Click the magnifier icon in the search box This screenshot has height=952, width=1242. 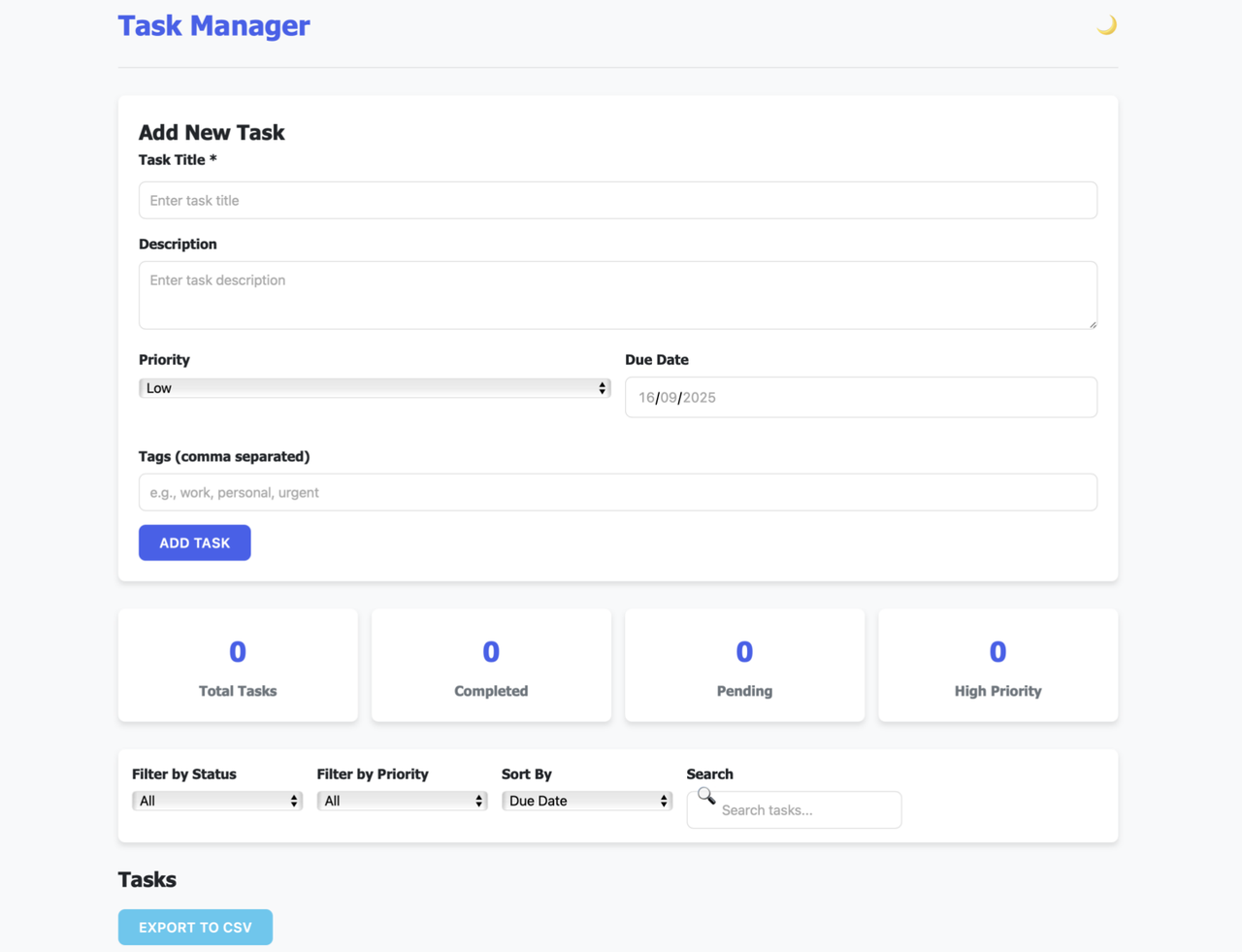click(706, 796)
